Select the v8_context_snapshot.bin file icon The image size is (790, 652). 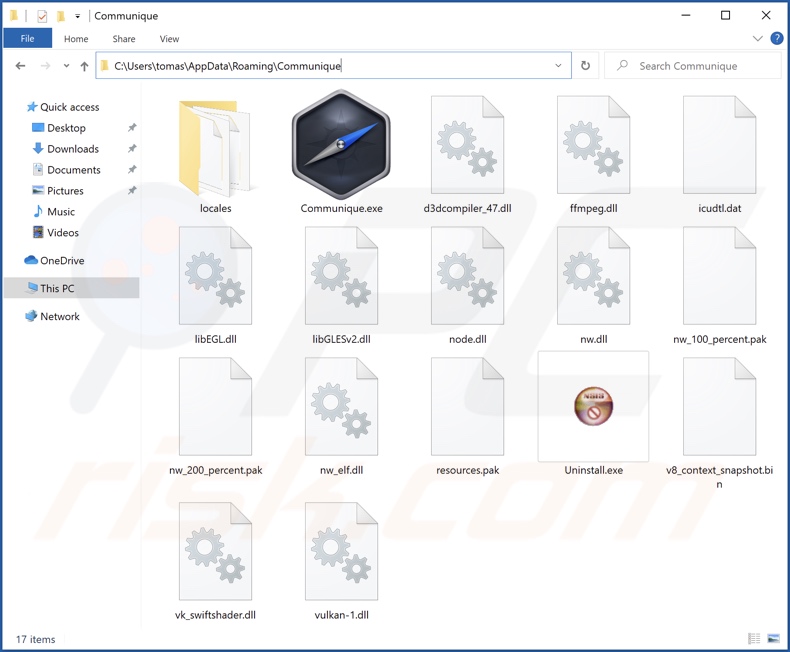(719, 407)
